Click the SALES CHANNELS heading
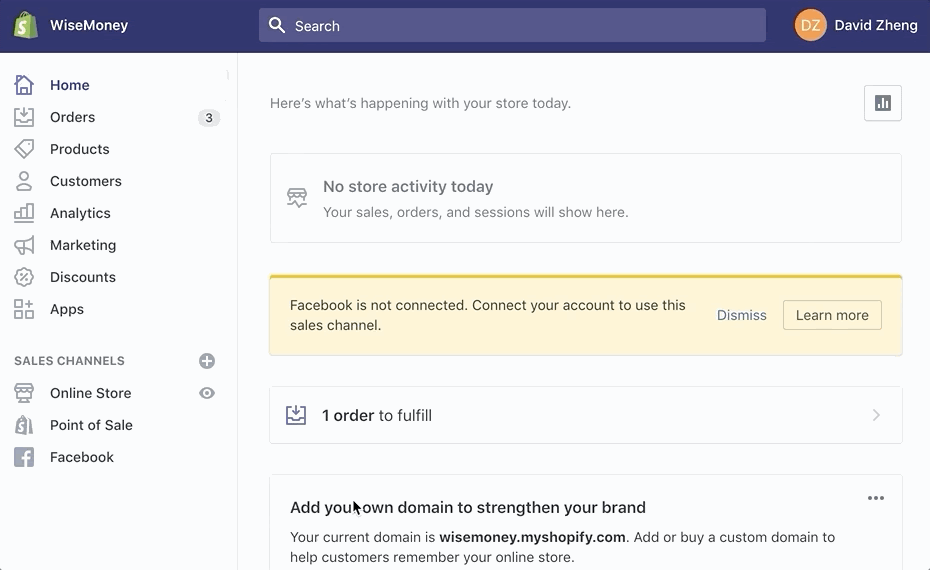The height and width of the screenshot is (570, 930). coord(69,361)
